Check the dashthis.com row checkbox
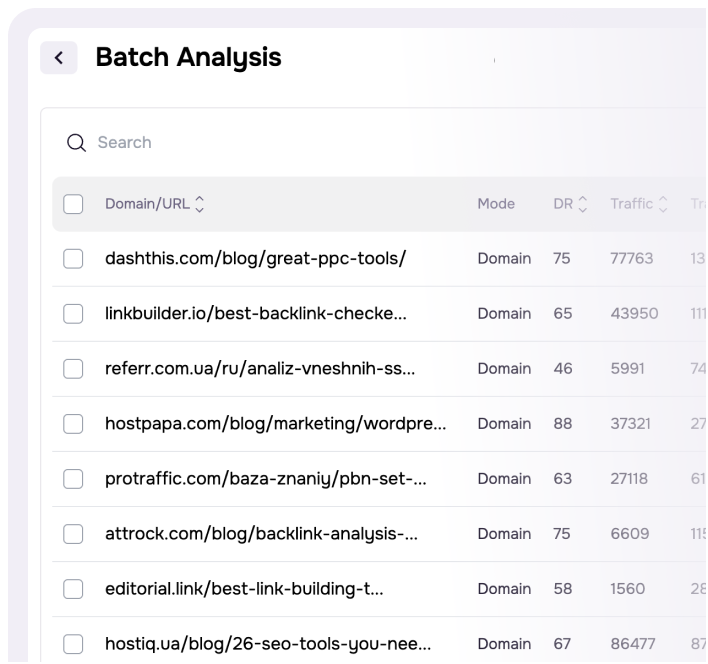Screen dimensions: 708x664 73,259
